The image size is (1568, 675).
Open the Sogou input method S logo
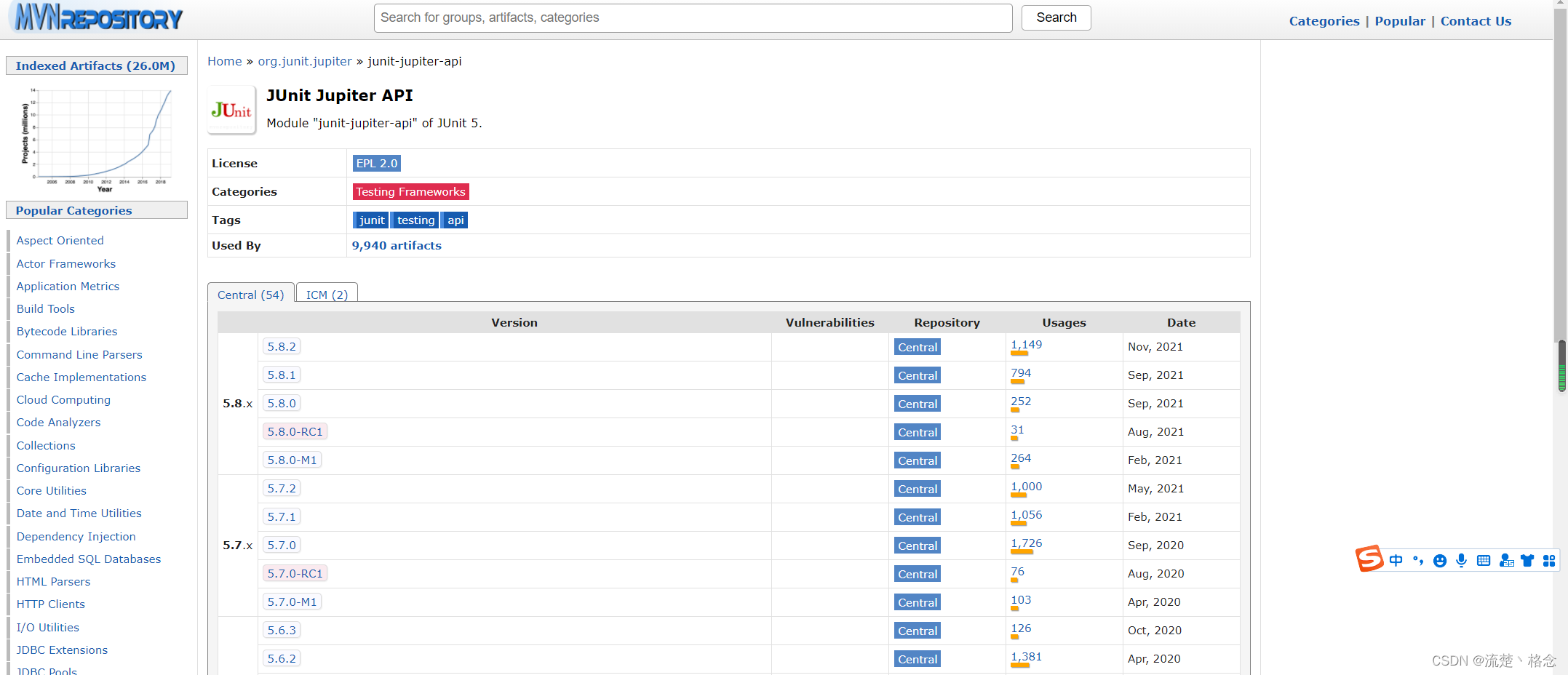pos(1369,559)
